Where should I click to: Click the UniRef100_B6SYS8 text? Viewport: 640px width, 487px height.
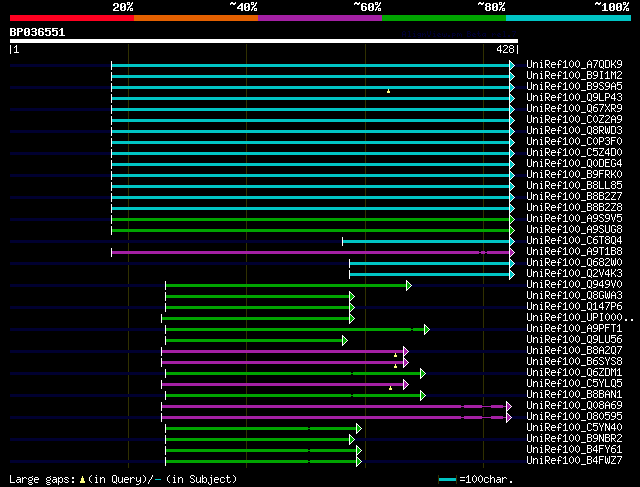point(574,362)
